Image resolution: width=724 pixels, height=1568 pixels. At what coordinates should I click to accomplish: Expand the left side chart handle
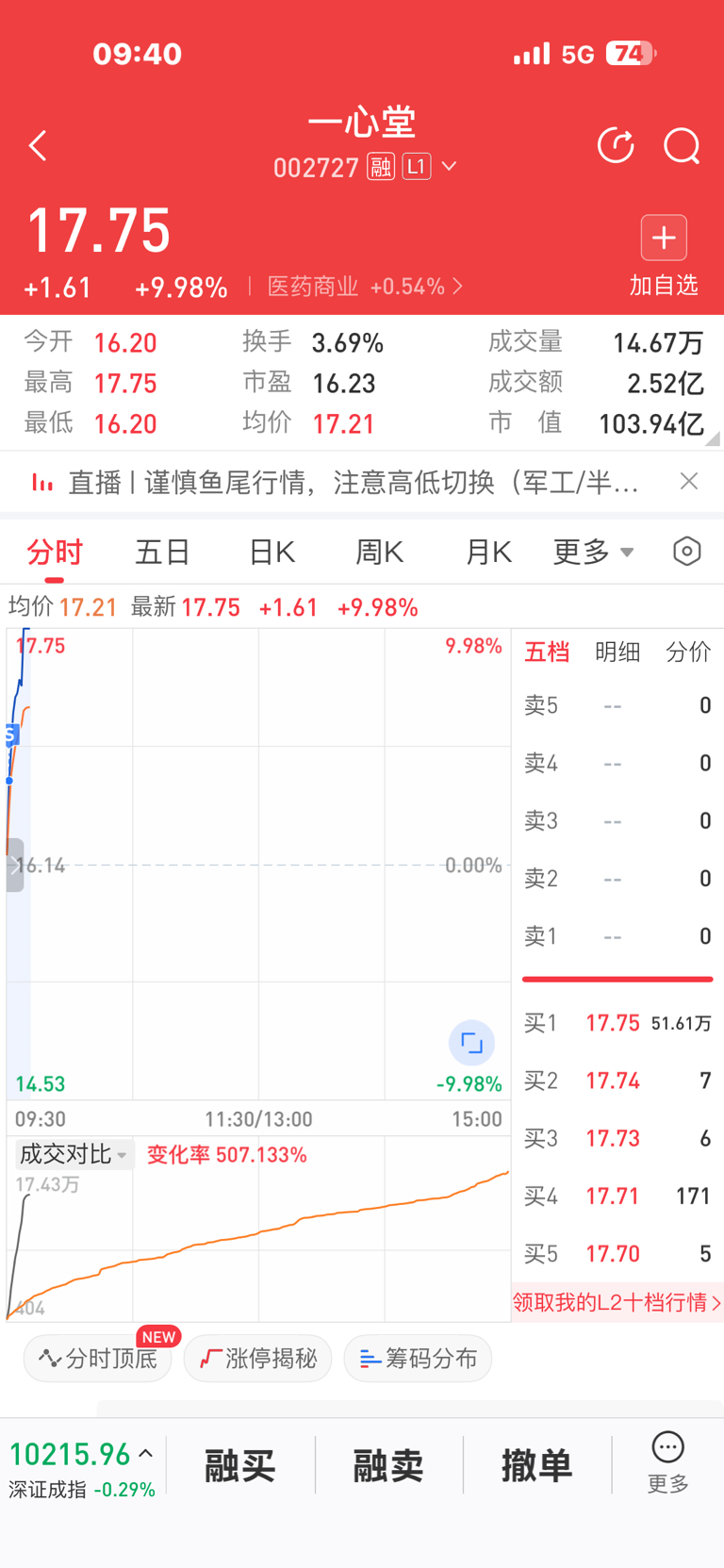click(x=15, y=866)
